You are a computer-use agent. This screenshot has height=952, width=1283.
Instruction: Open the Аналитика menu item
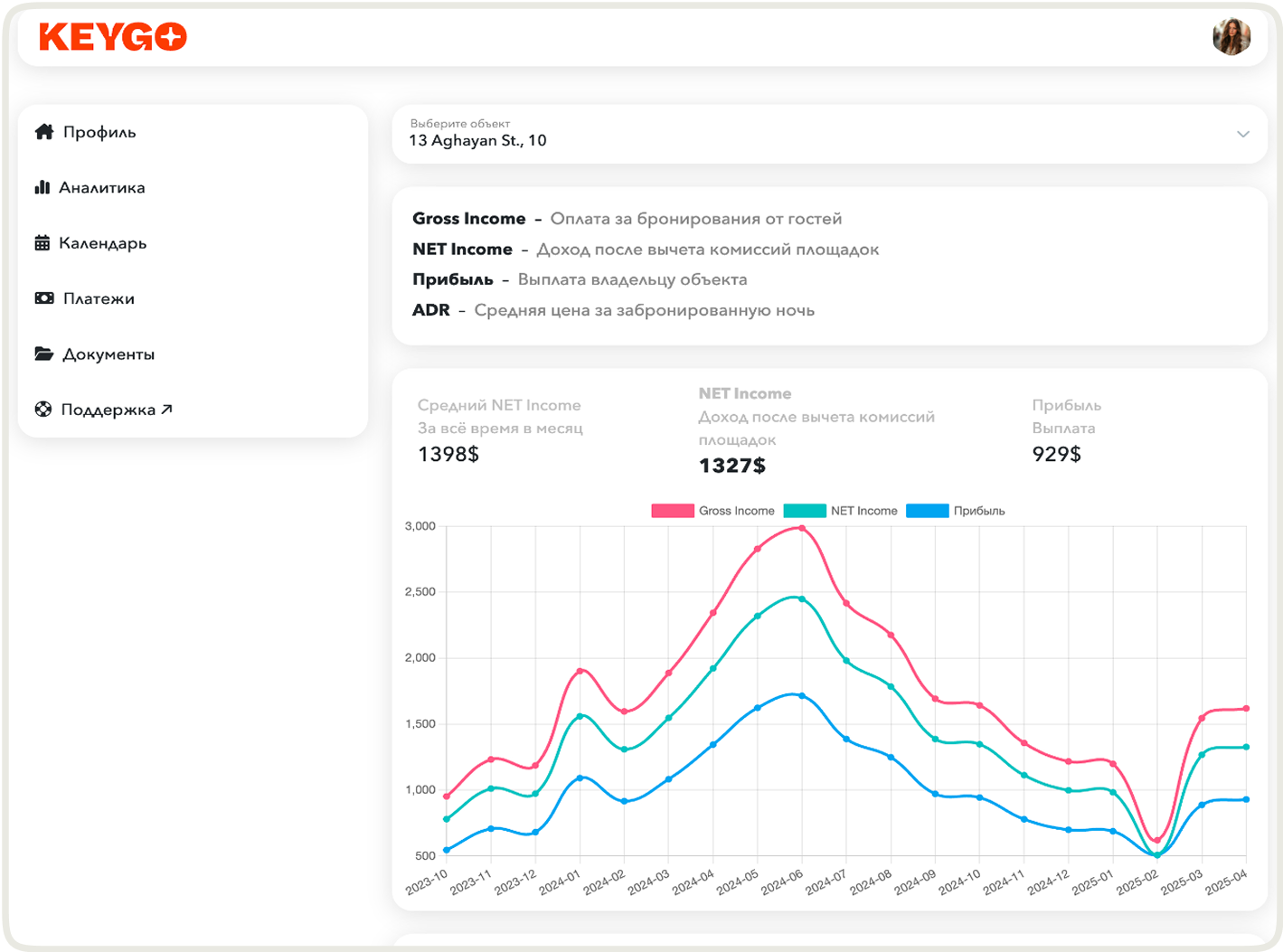[x=101, y=188]
